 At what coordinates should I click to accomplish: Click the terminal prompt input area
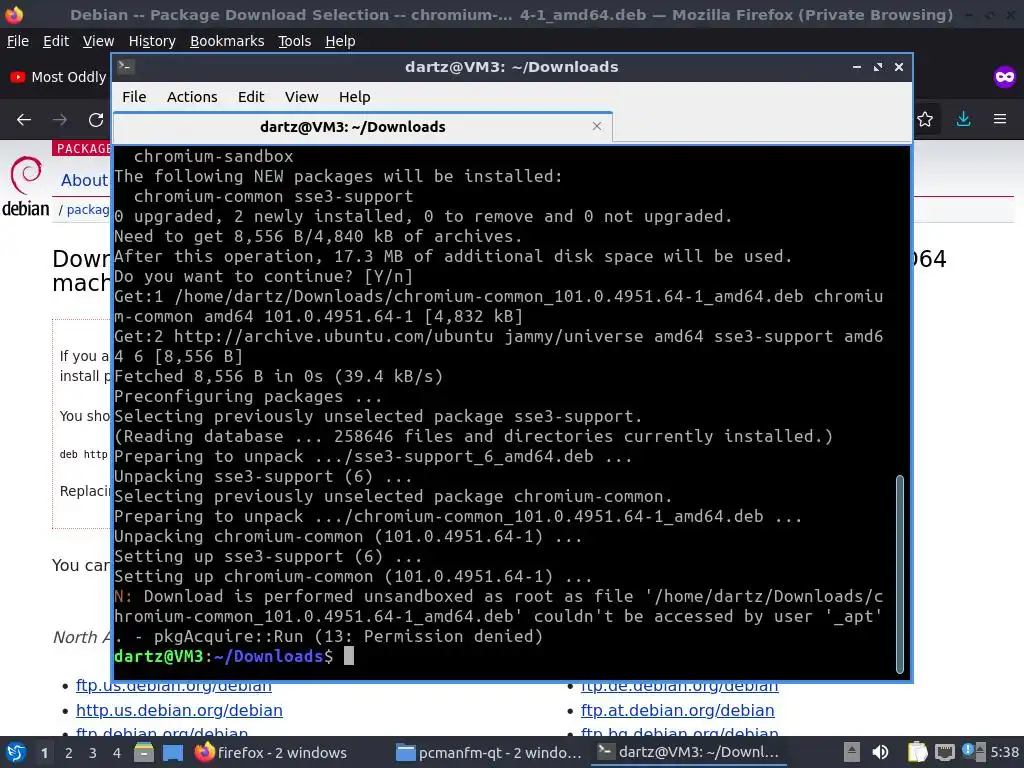pos(349,656)
